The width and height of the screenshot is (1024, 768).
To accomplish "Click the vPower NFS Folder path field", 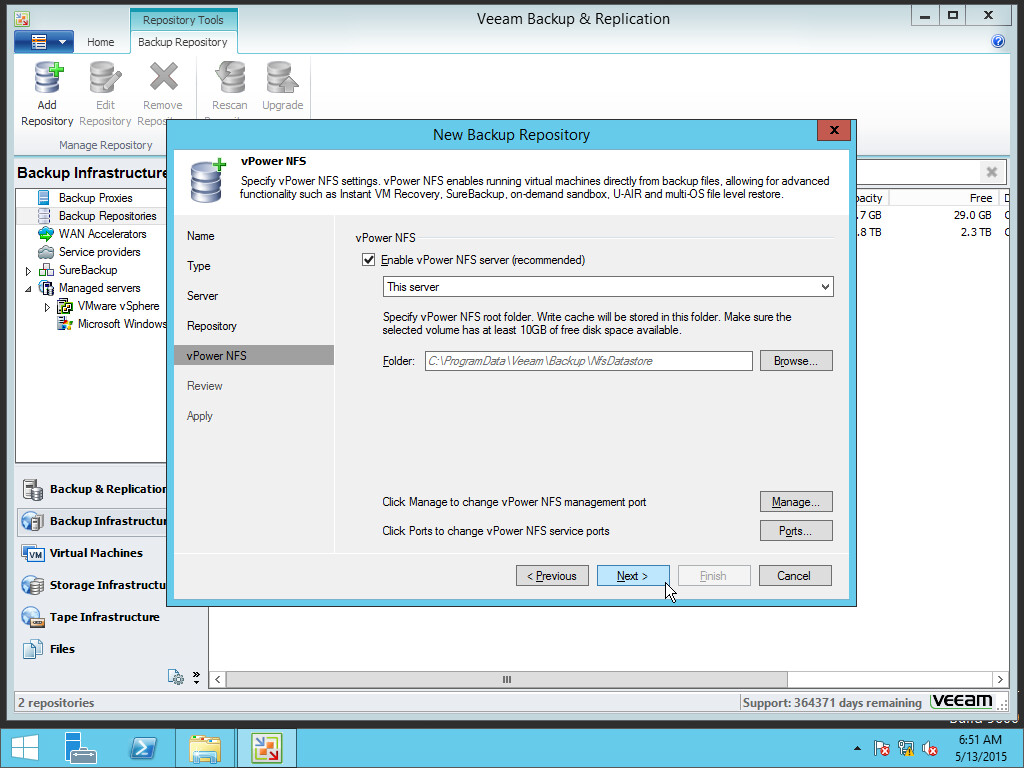I will (588, 361).
